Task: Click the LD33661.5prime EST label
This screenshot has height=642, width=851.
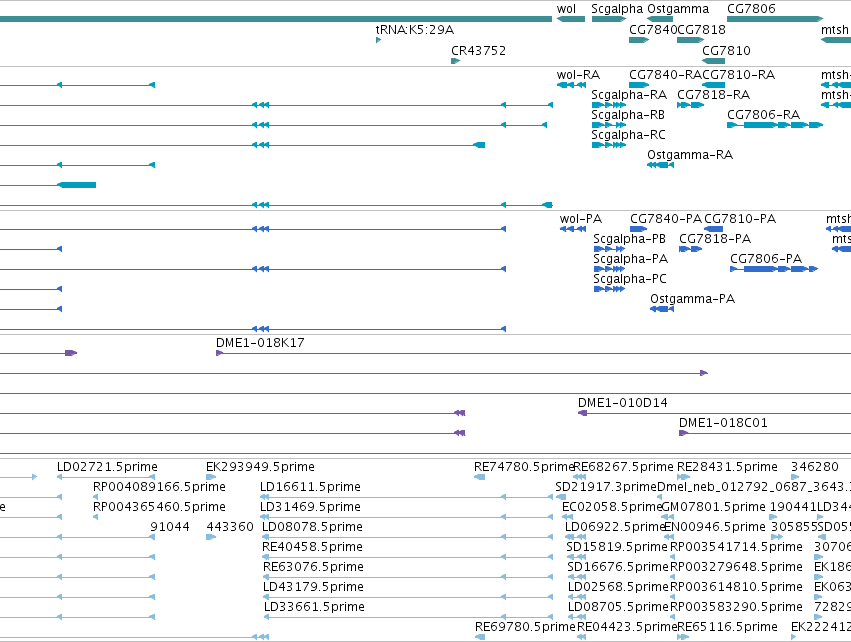Action: [x=314, y=608]
